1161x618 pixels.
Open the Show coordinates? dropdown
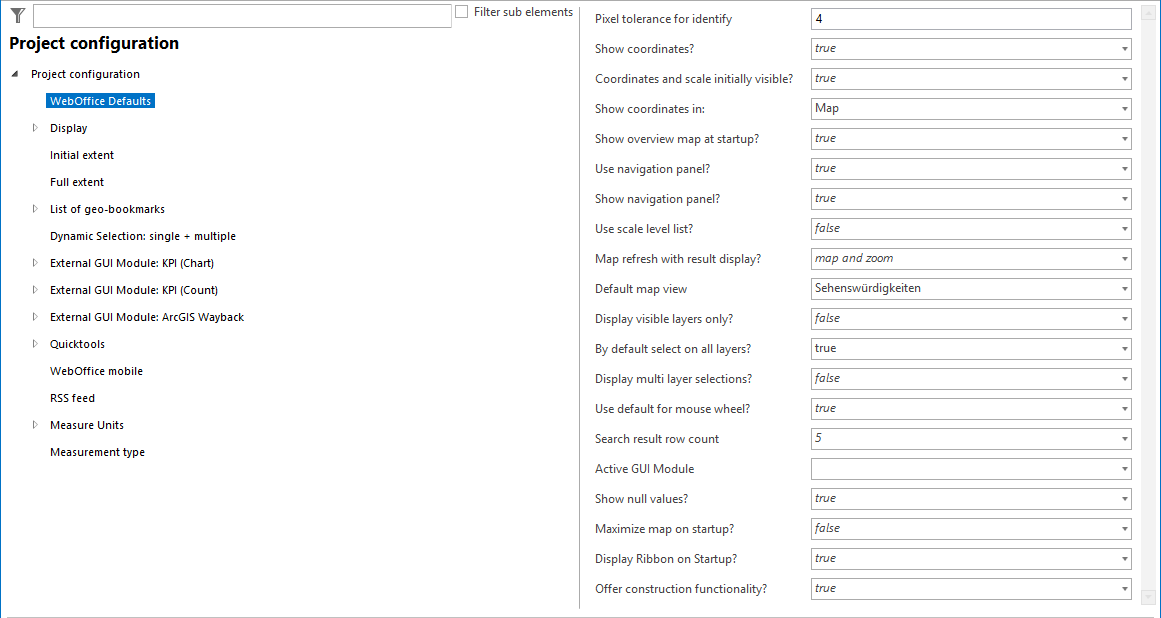(1124, 48)
